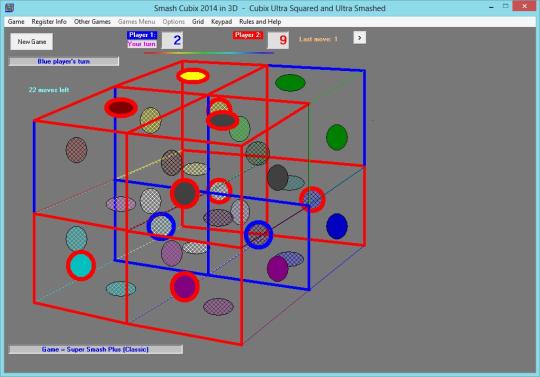
Task: Click the > arrow button near Last move
Action: 360,38
